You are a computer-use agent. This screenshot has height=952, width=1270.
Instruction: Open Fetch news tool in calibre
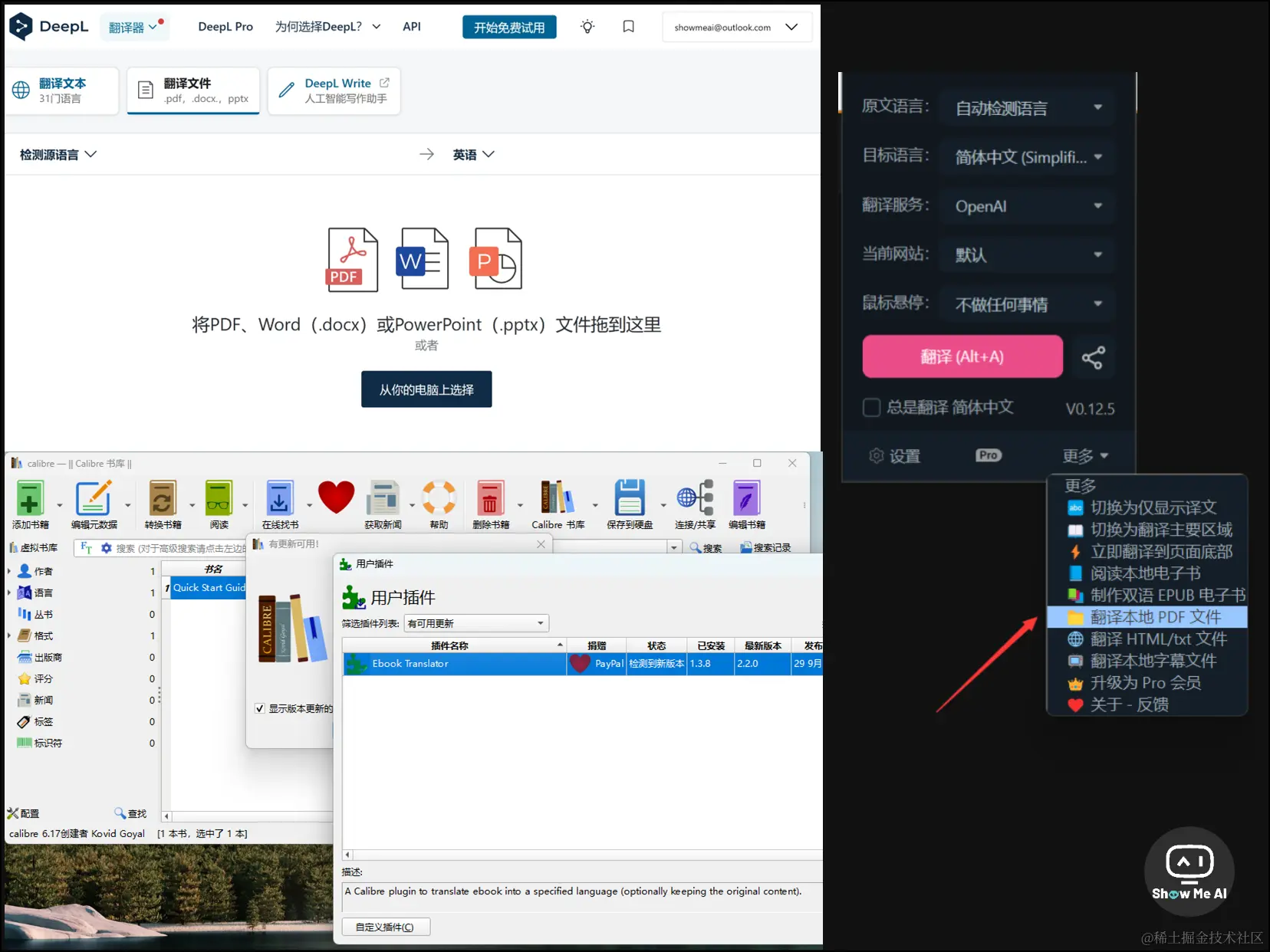click(383, 499)
